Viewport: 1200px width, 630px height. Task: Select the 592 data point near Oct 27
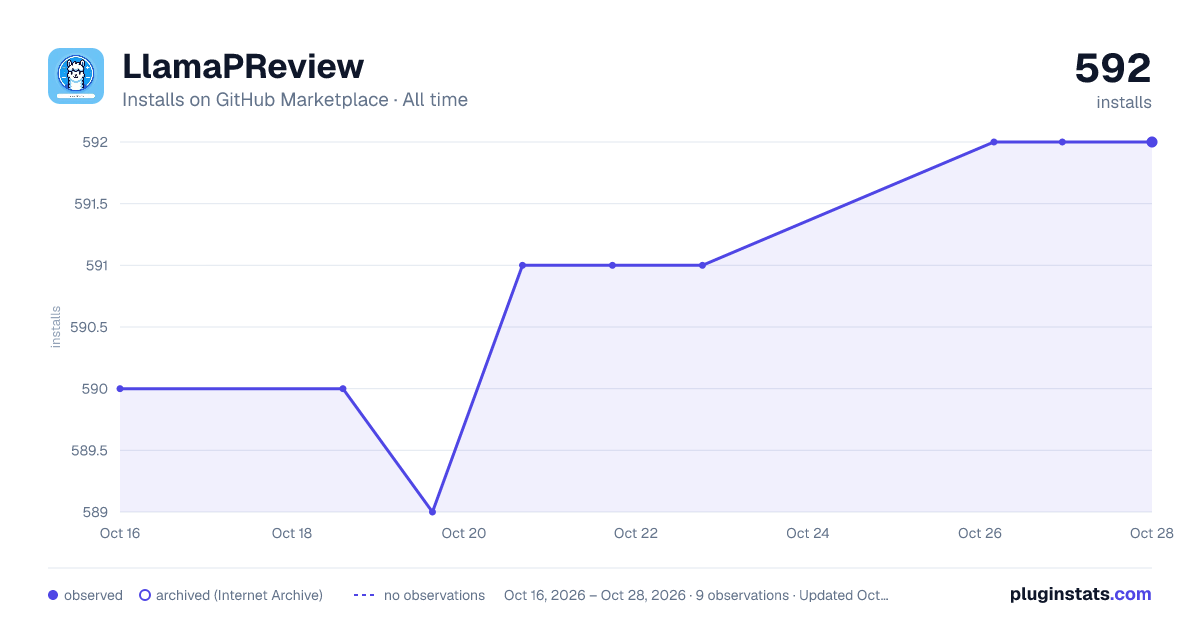pos(1062,142)
